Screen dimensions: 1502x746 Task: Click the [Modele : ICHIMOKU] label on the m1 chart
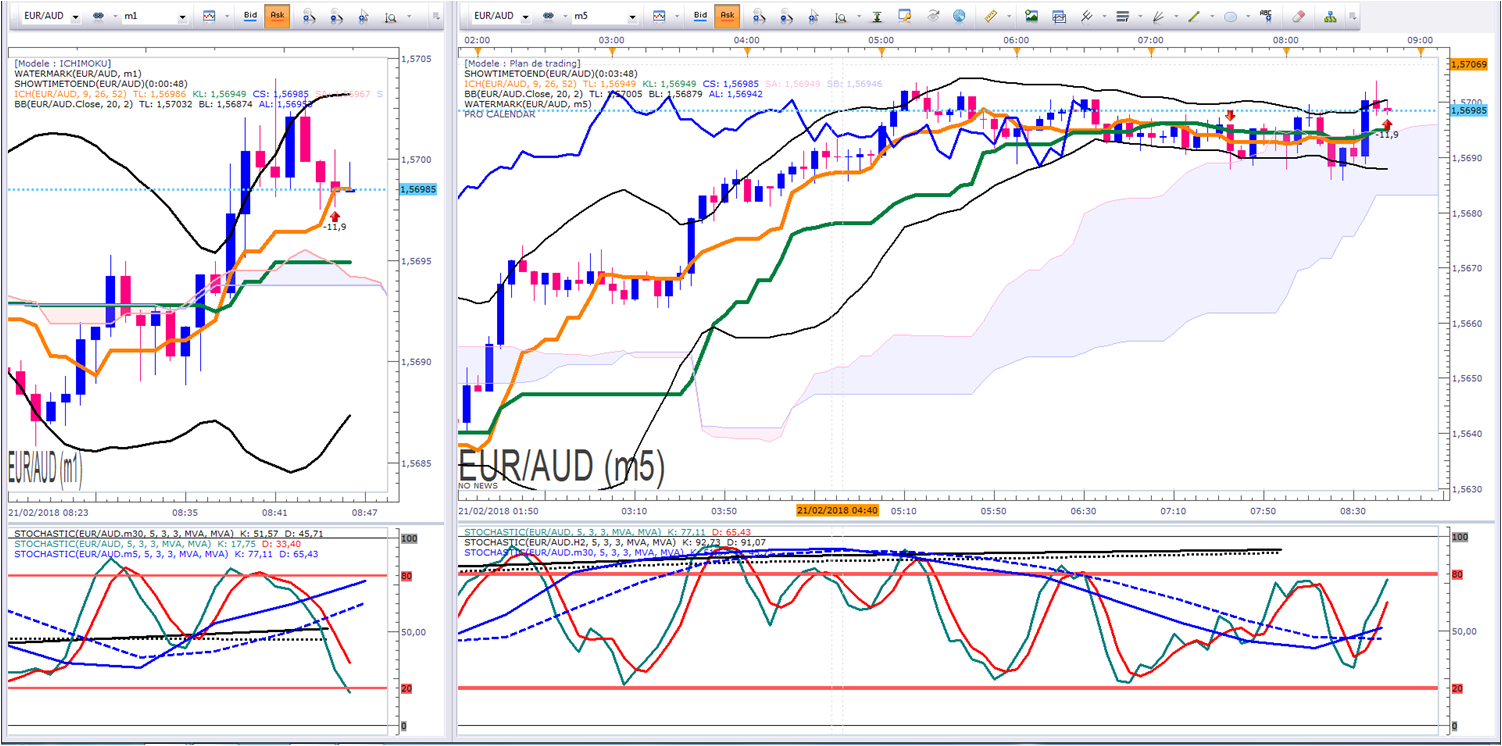tap(63, 63)
